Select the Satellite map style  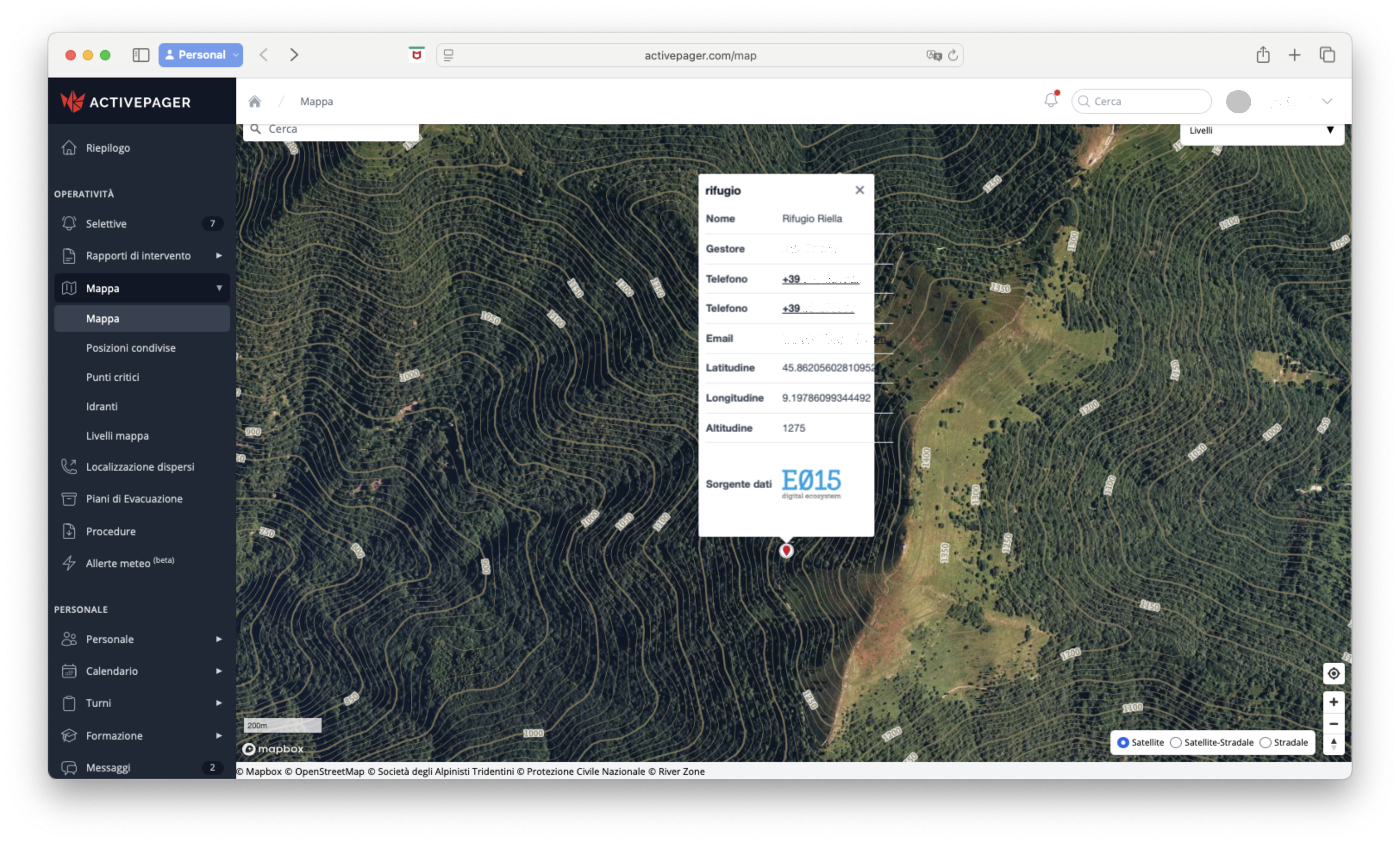point(1123,743)
